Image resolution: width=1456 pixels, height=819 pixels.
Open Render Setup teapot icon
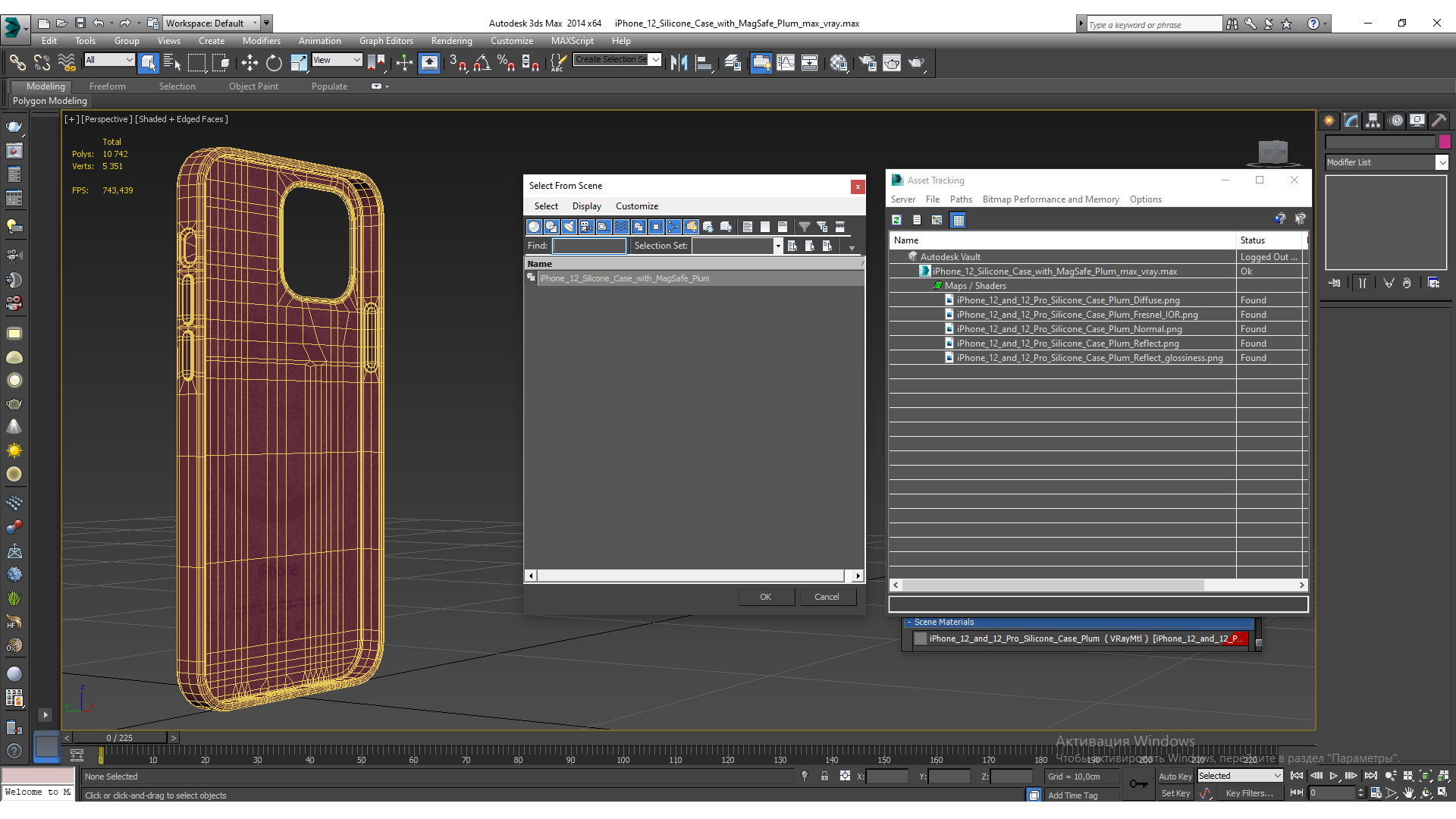867,63
